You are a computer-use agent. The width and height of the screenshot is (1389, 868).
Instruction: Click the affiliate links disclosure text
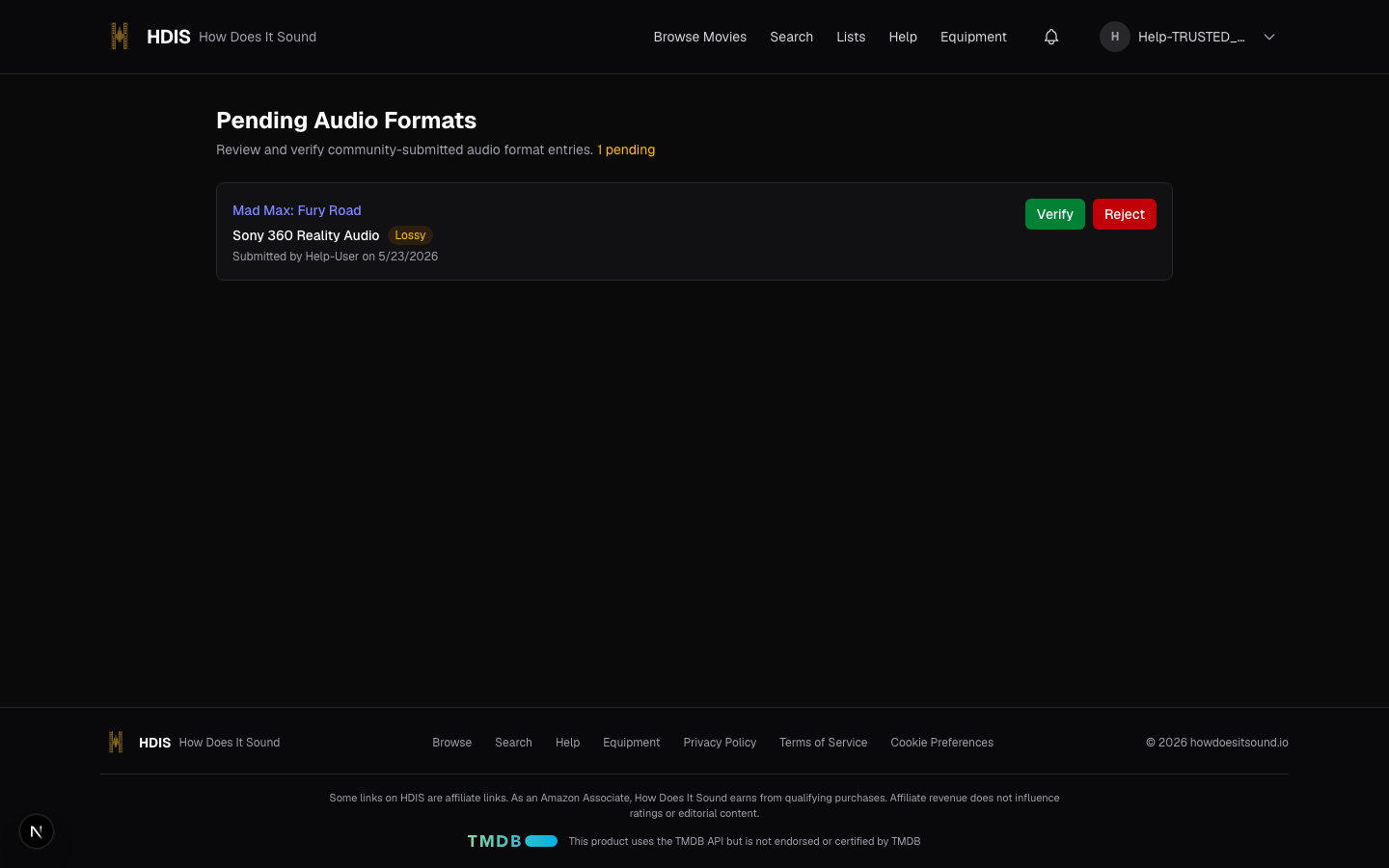pyautogui.click(x=694, y=805)
